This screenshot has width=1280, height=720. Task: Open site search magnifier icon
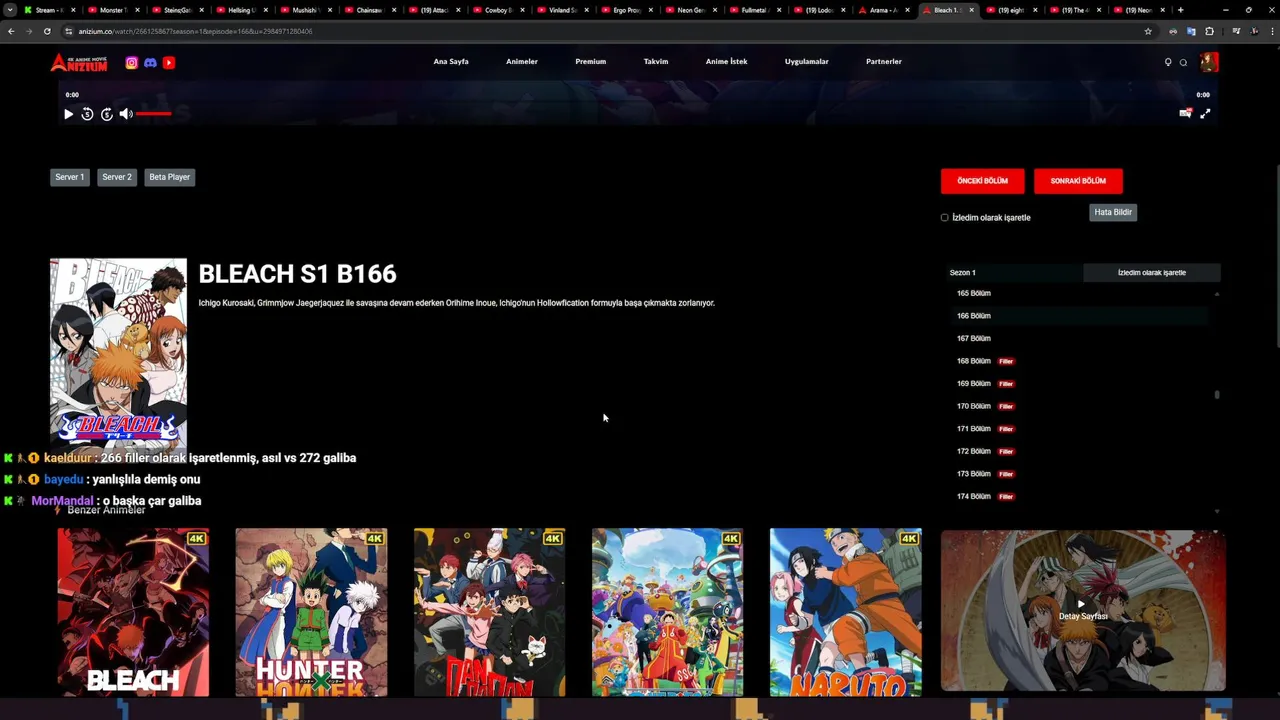(1183, 62)
